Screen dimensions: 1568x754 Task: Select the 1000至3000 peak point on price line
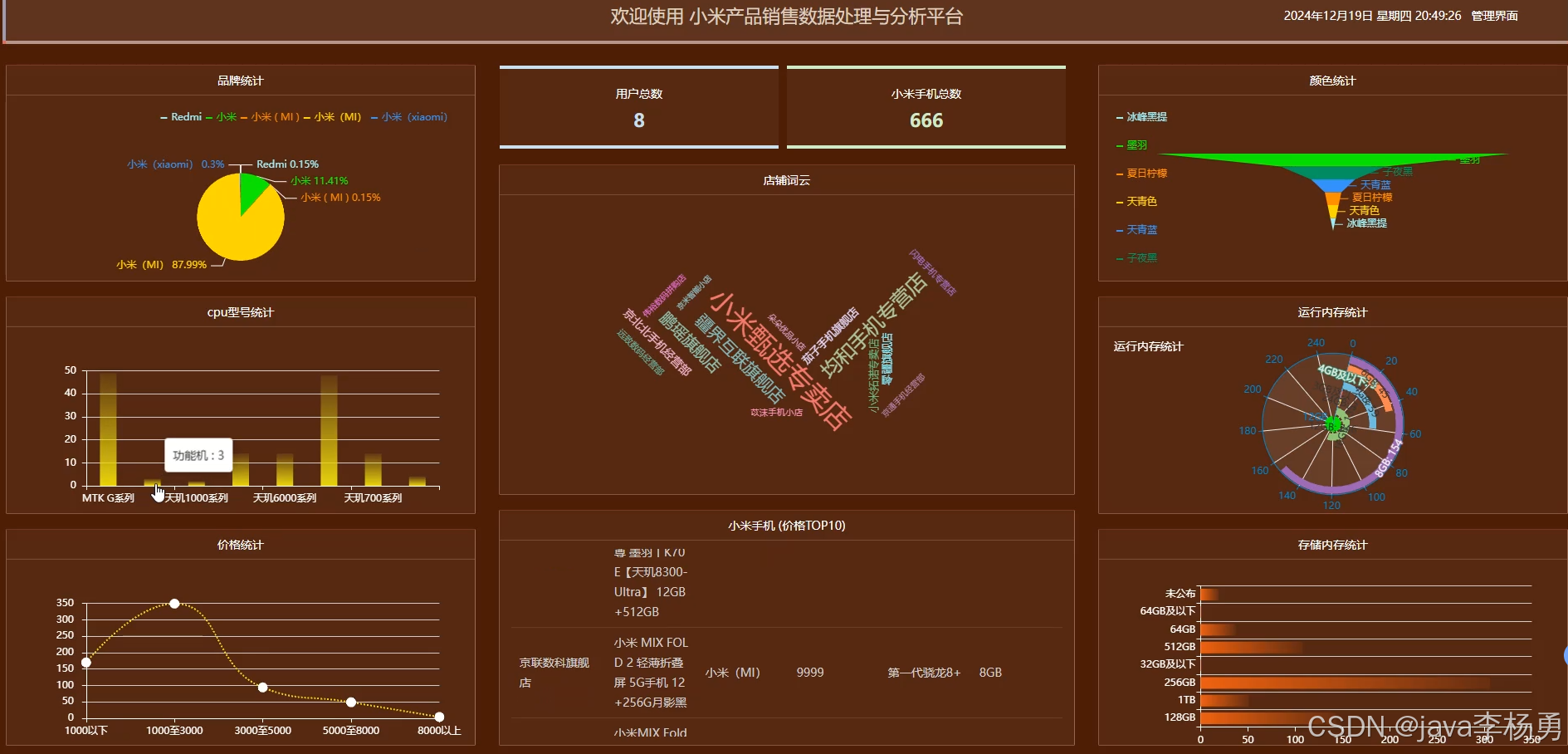[174, 604]
